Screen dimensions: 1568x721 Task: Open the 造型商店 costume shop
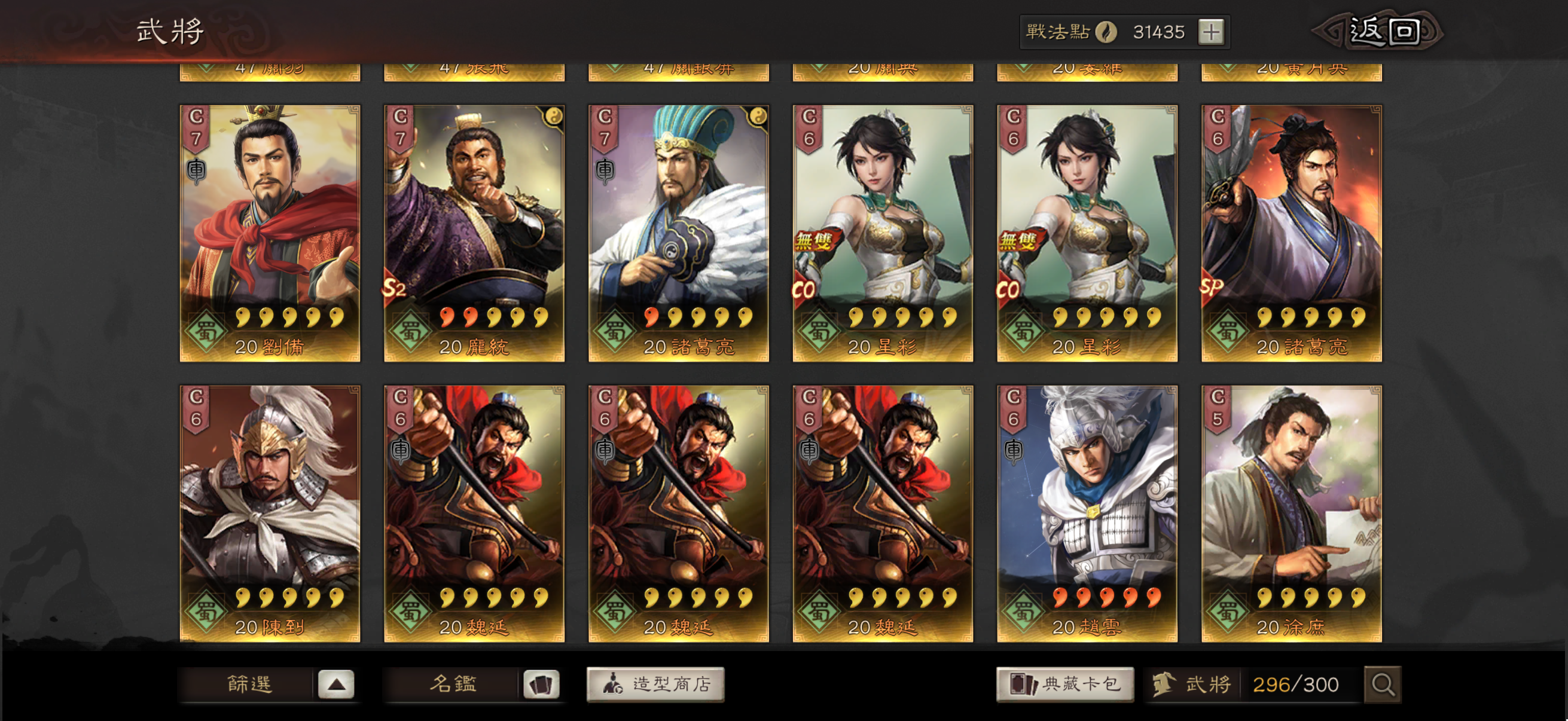coord(655,685)
